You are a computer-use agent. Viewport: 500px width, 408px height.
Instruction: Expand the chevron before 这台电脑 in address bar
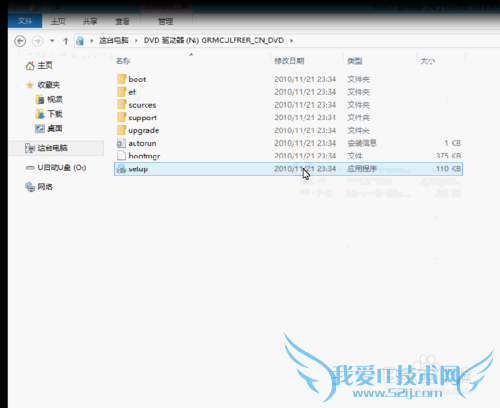[x=92, y=41]
